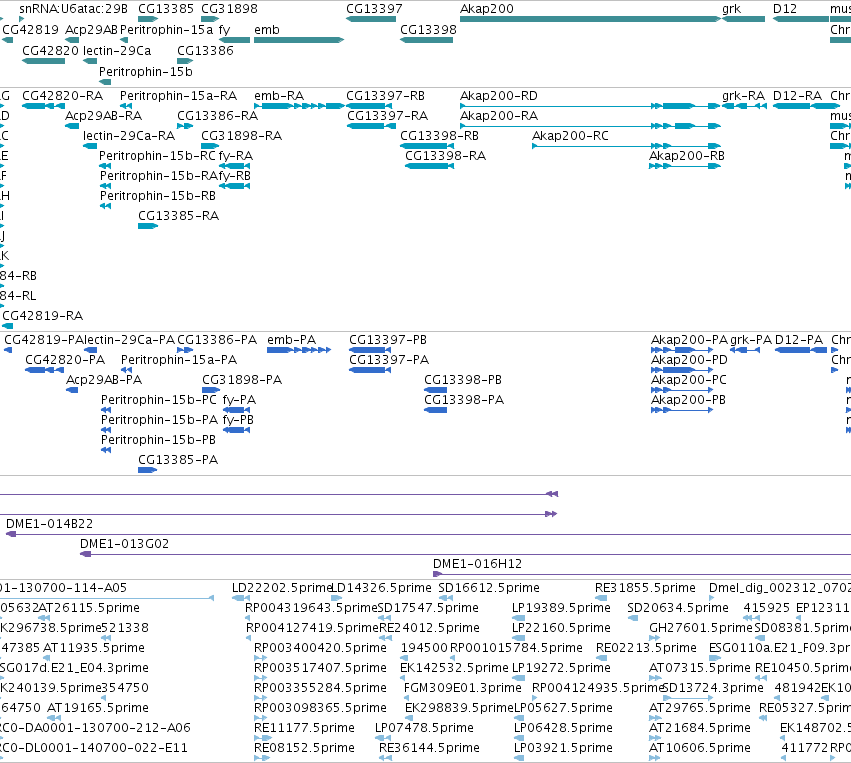Viewport: 851px width, 763px height.
Task: Click the CG13398 gene feature
Action: coord(427,40)
